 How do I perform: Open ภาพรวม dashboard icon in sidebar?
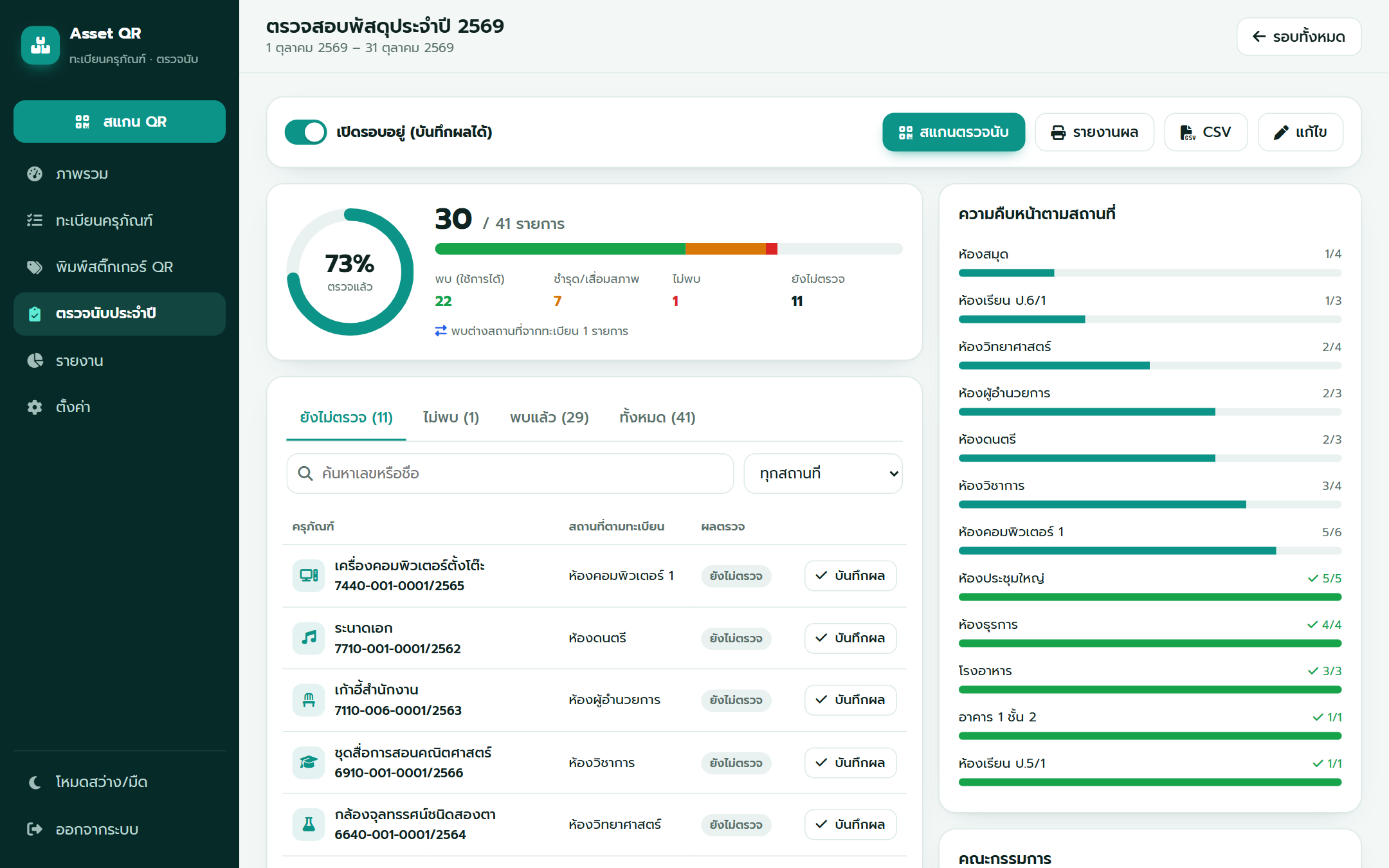[35, 174]
